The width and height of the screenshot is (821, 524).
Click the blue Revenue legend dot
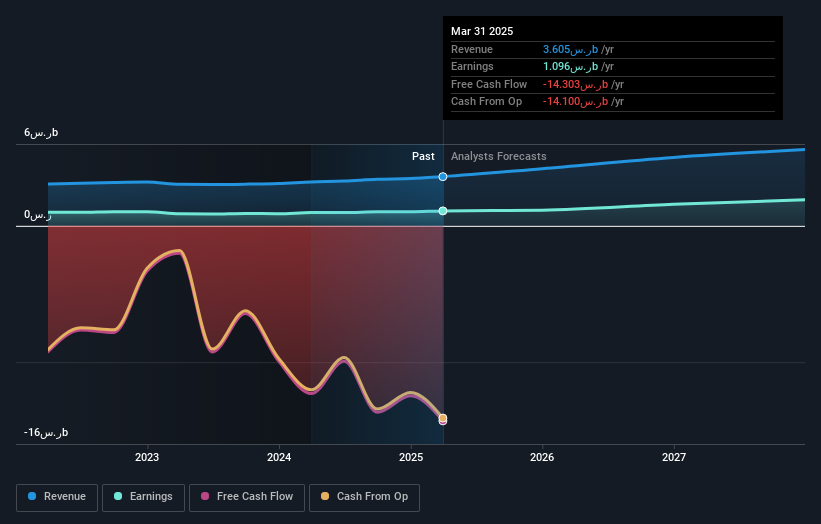tap(32, 496)
